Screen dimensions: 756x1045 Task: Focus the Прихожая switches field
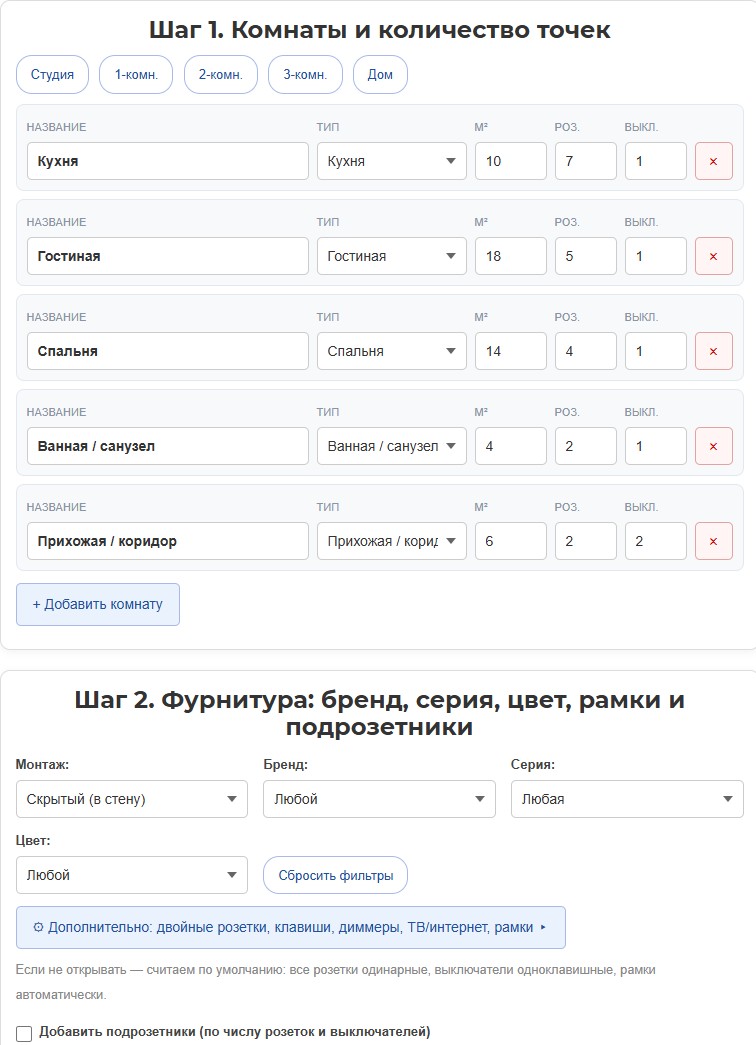pos(655,541)
